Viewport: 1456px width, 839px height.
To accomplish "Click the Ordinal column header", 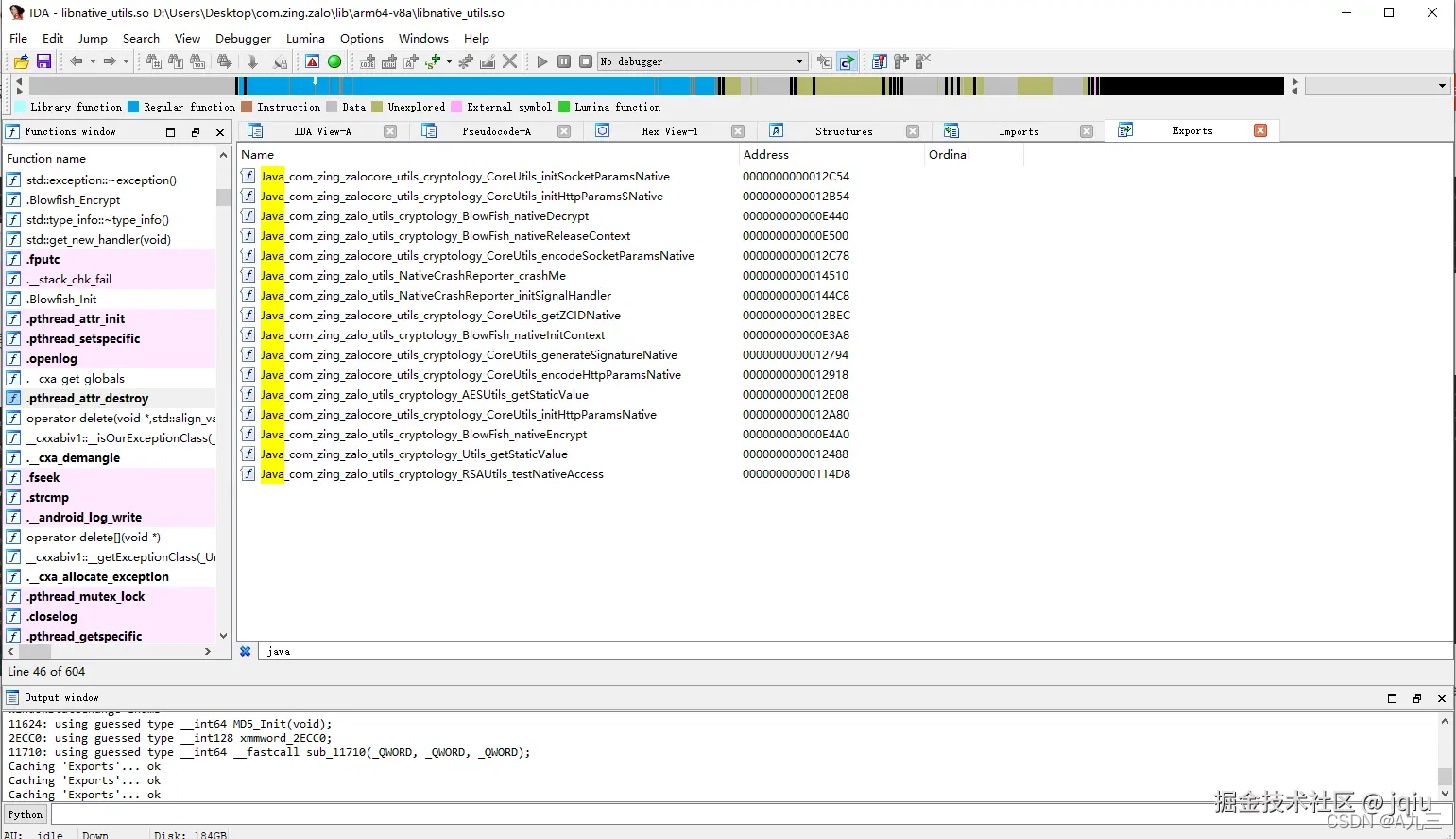I will (x=974, y=155).
